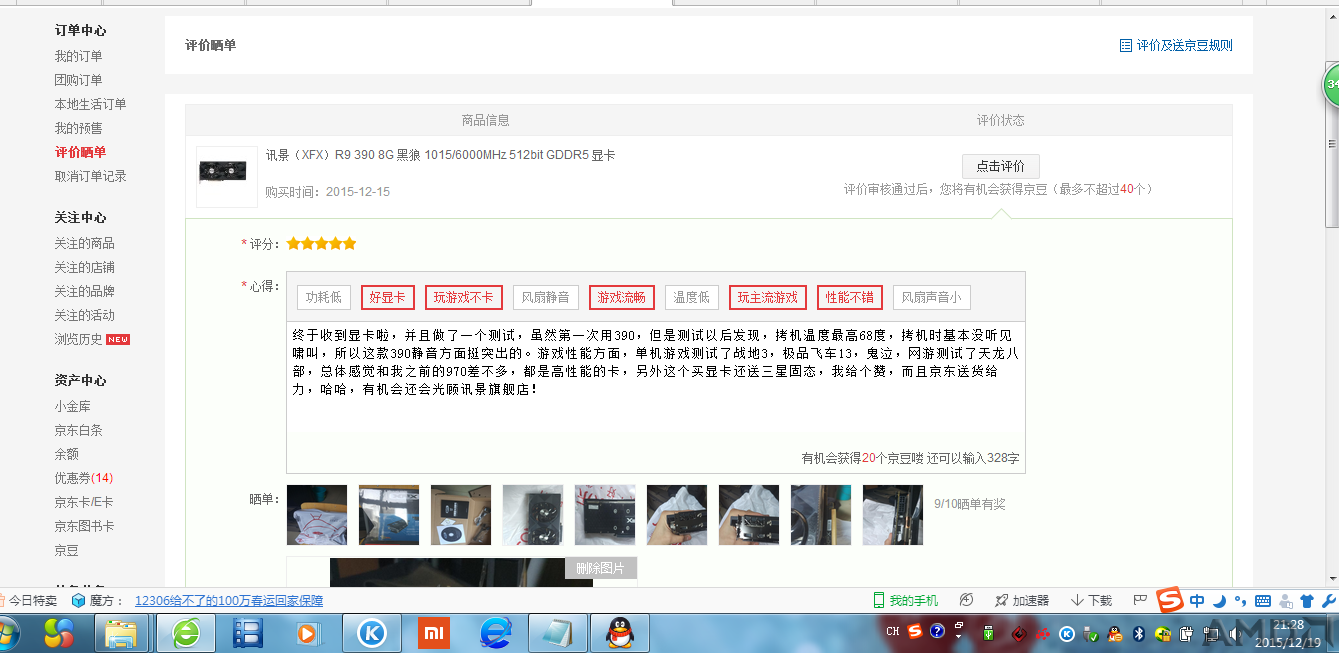Image resolution: width=1339 pixels, height=653 pixels.
Task: Deselect the 玩游戏不卡 tag
Action: 464,297
